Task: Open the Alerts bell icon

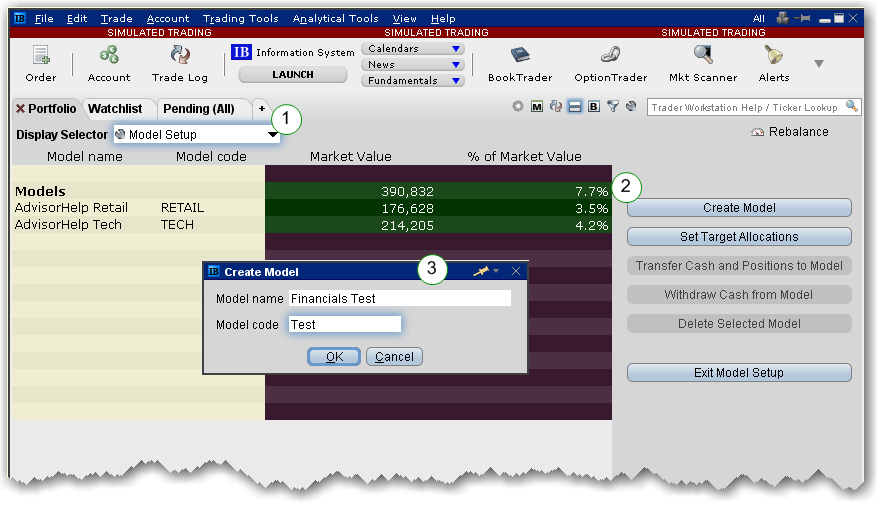Action: [x=773, y=58]
